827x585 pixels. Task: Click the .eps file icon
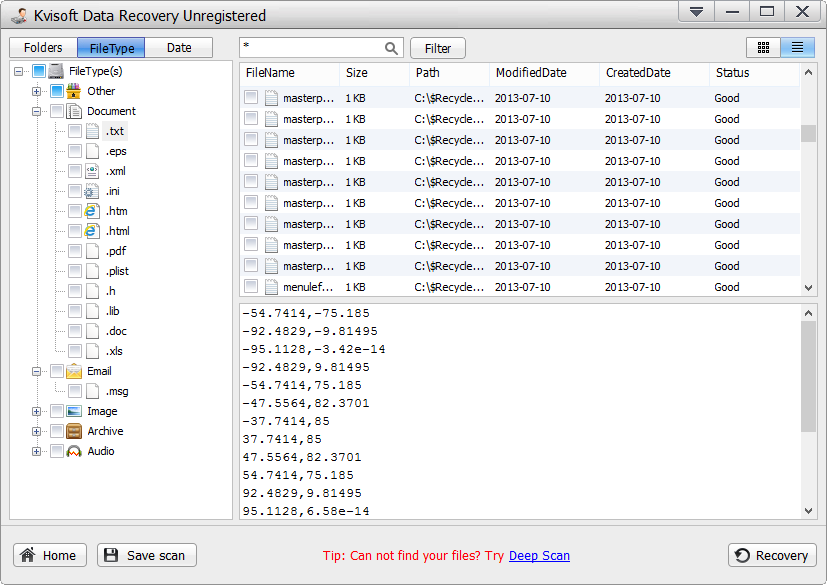pos(92,151)
